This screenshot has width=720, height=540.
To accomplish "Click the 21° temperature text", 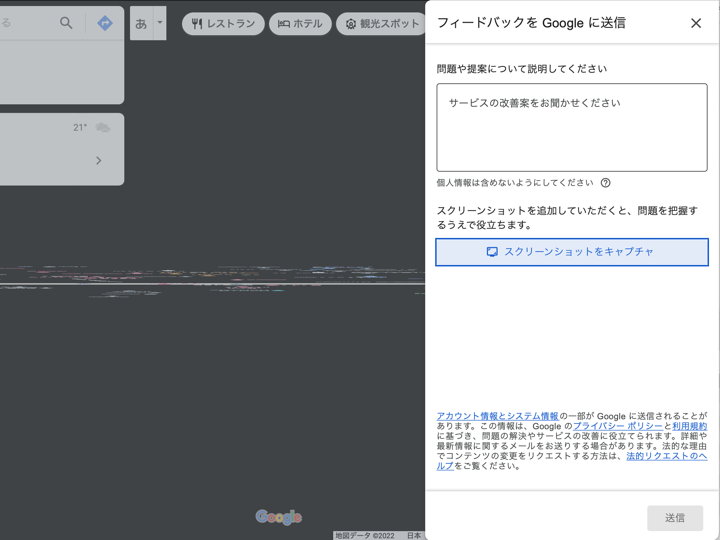I will (x=80, y=128).
